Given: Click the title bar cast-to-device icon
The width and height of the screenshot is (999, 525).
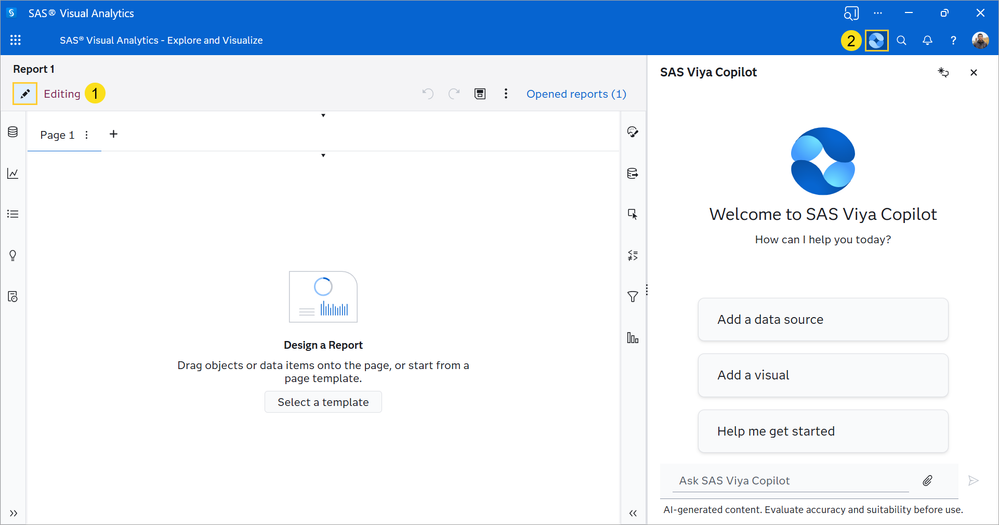Looking at the screenshot, I should pyautogui.click(x=851, y=13).
